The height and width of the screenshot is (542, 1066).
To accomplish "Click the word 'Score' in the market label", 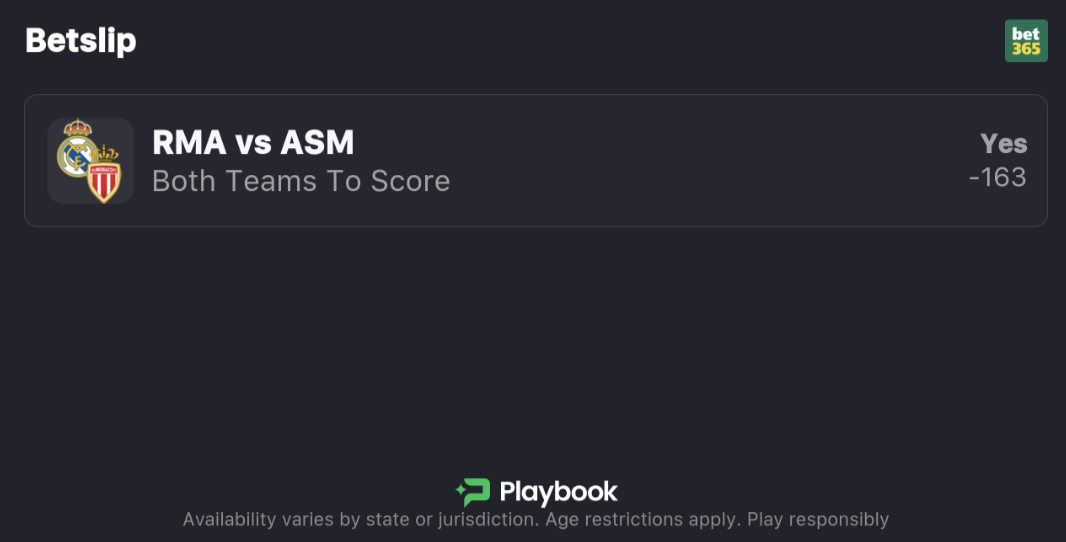I will coord(410,181).
